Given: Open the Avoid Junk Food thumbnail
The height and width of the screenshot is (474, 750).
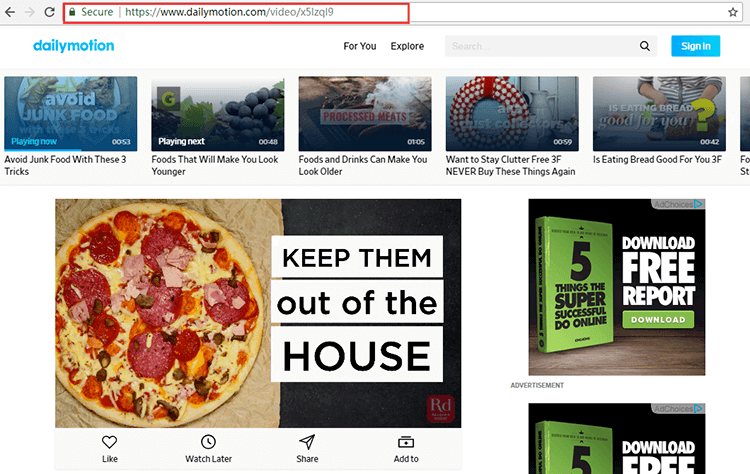Looking at the screenshot, I should tap(71, 114).
